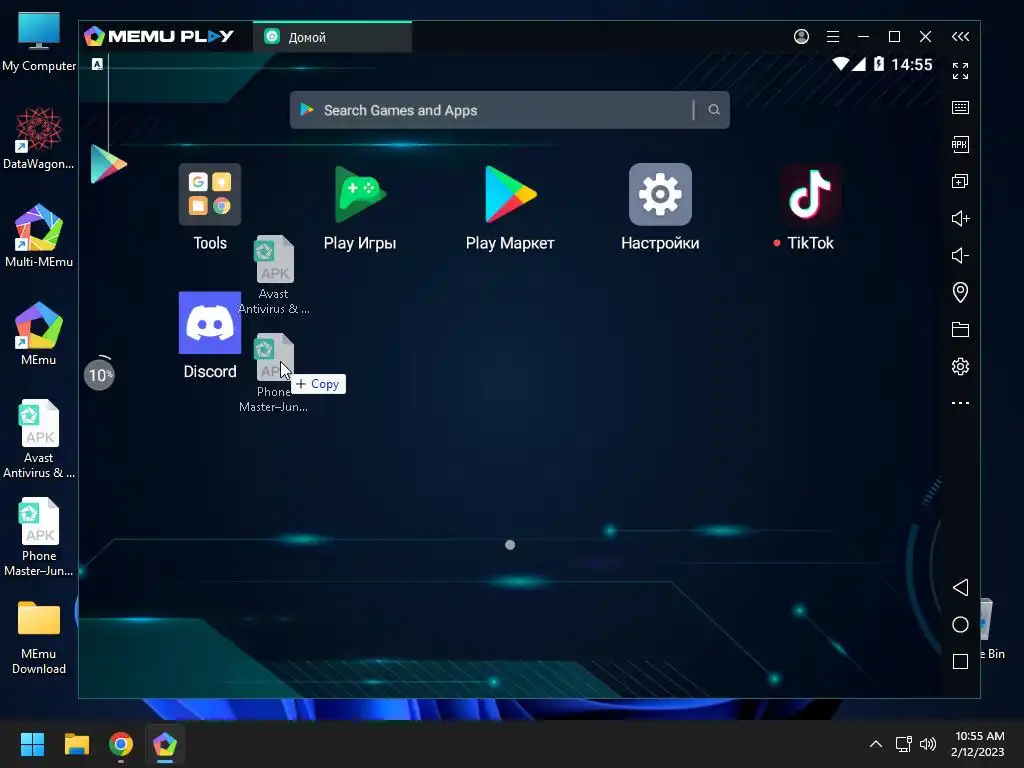Viewport: 1024px width, 768px height.
Task: Click the Wi-Fi status icon in Android
Action: tap(840, 64)
